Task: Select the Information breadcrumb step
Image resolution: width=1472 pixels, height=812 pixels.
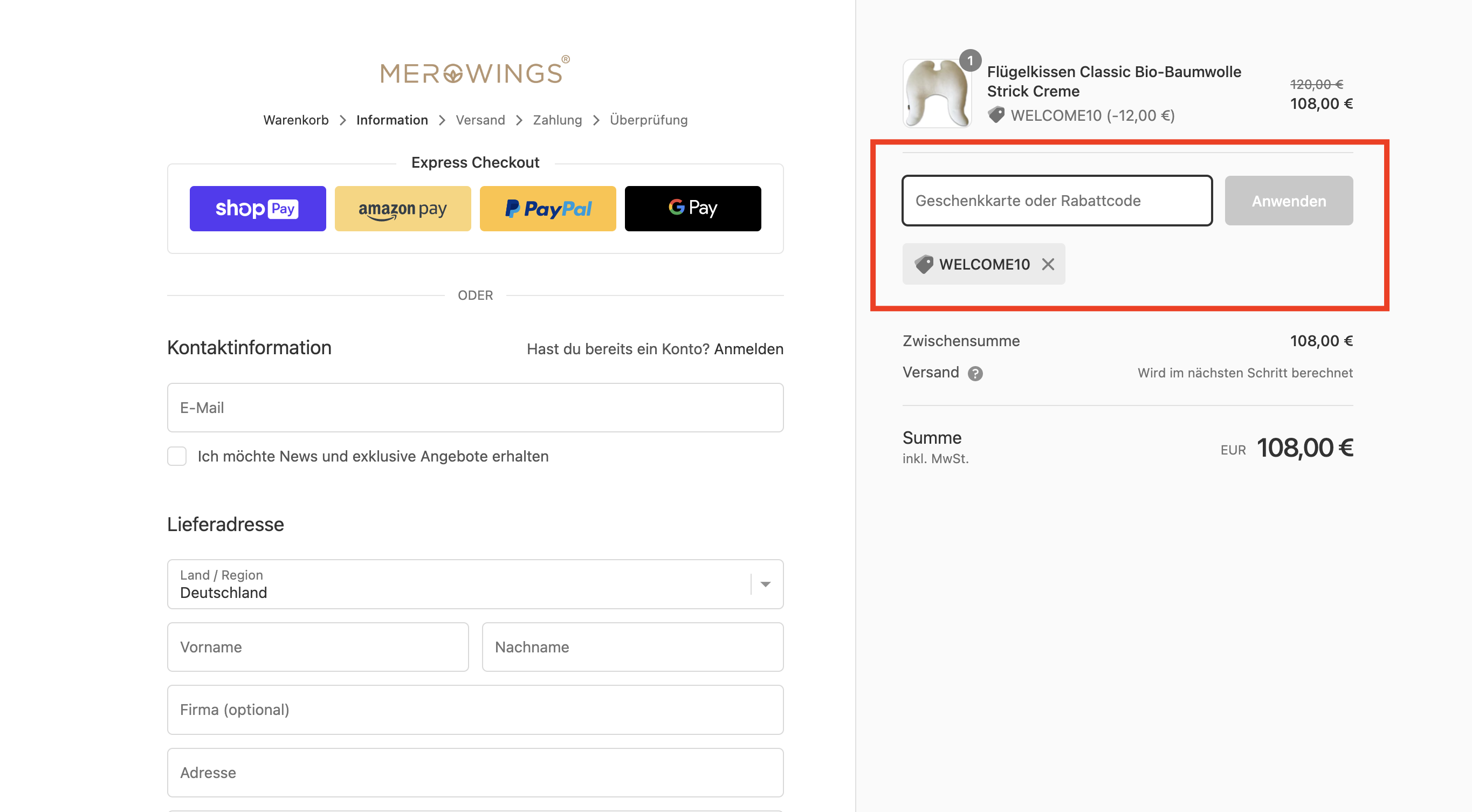Action: click(x=392, y=120)
